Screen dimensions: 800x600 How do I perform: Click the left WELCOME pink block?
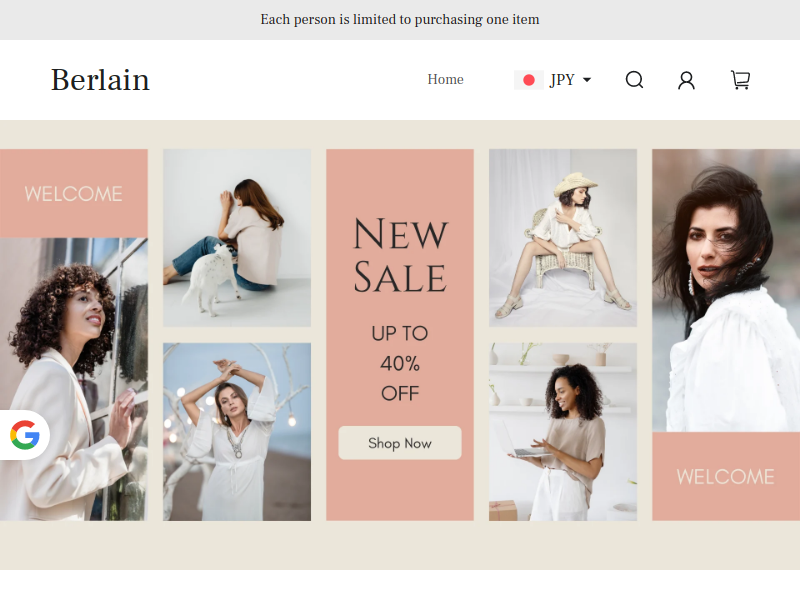74,193
